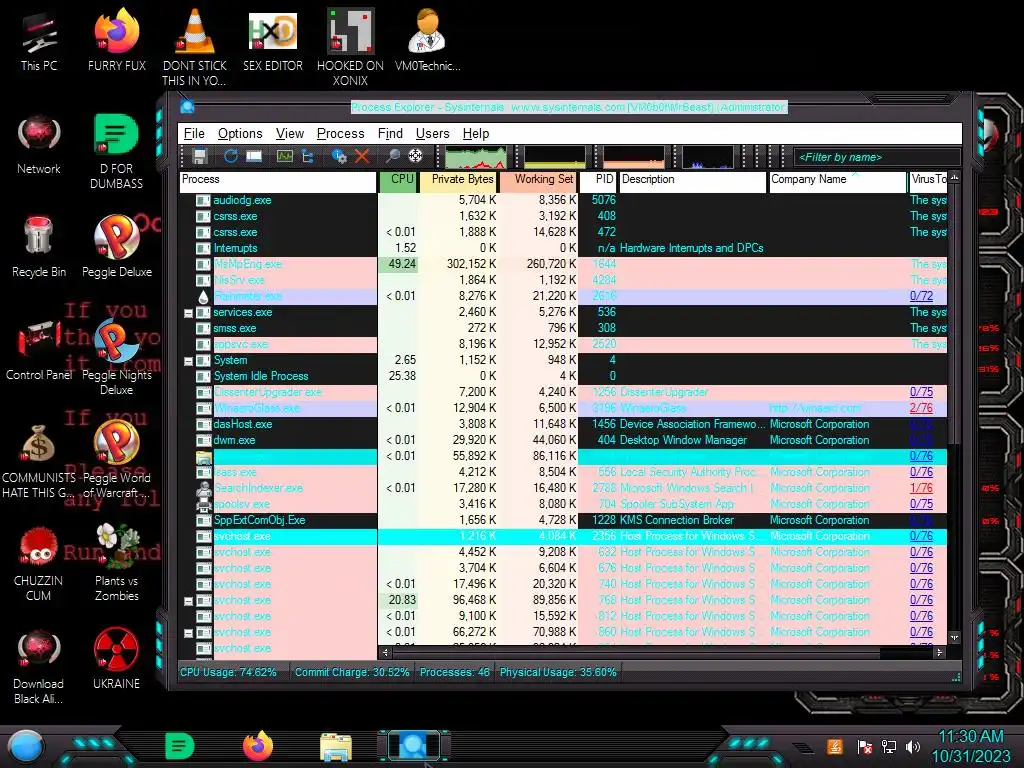Collapse the System tree node
The height and width of the screenshot is (768, 1024).
(188, 361)
